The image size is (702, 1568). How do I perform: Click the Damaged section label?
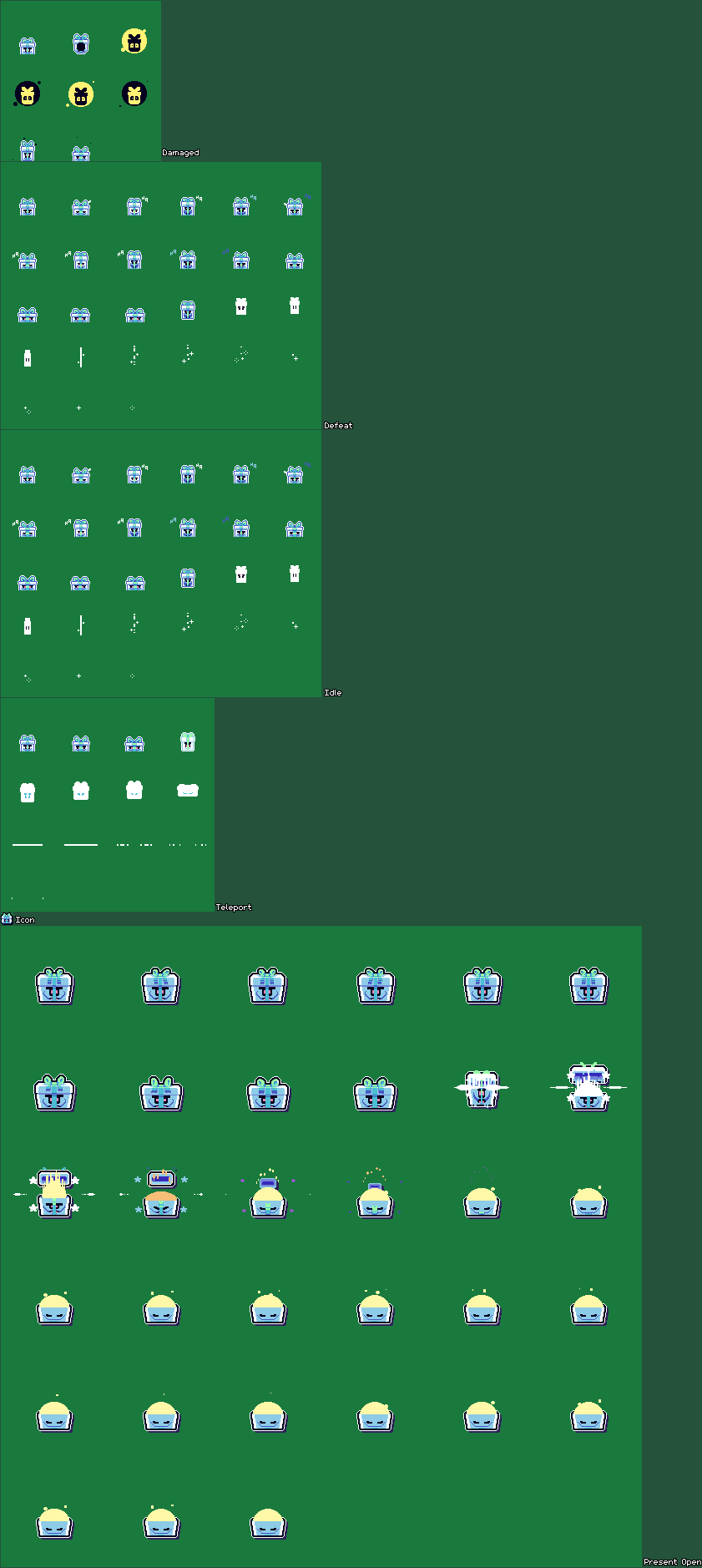180,153
